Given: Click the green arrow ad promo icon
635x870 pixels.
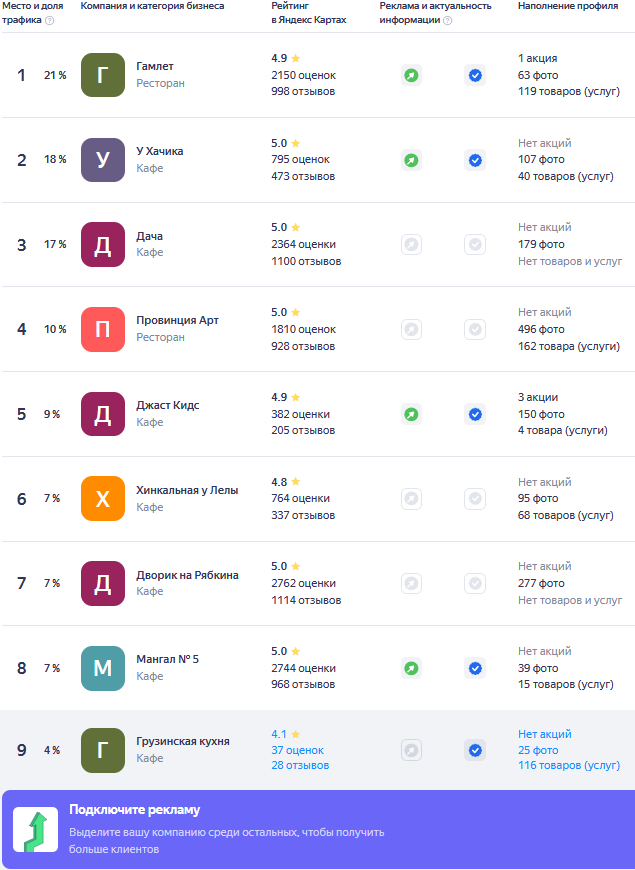Looking at the screenshot, I should (x=35, y=830).
